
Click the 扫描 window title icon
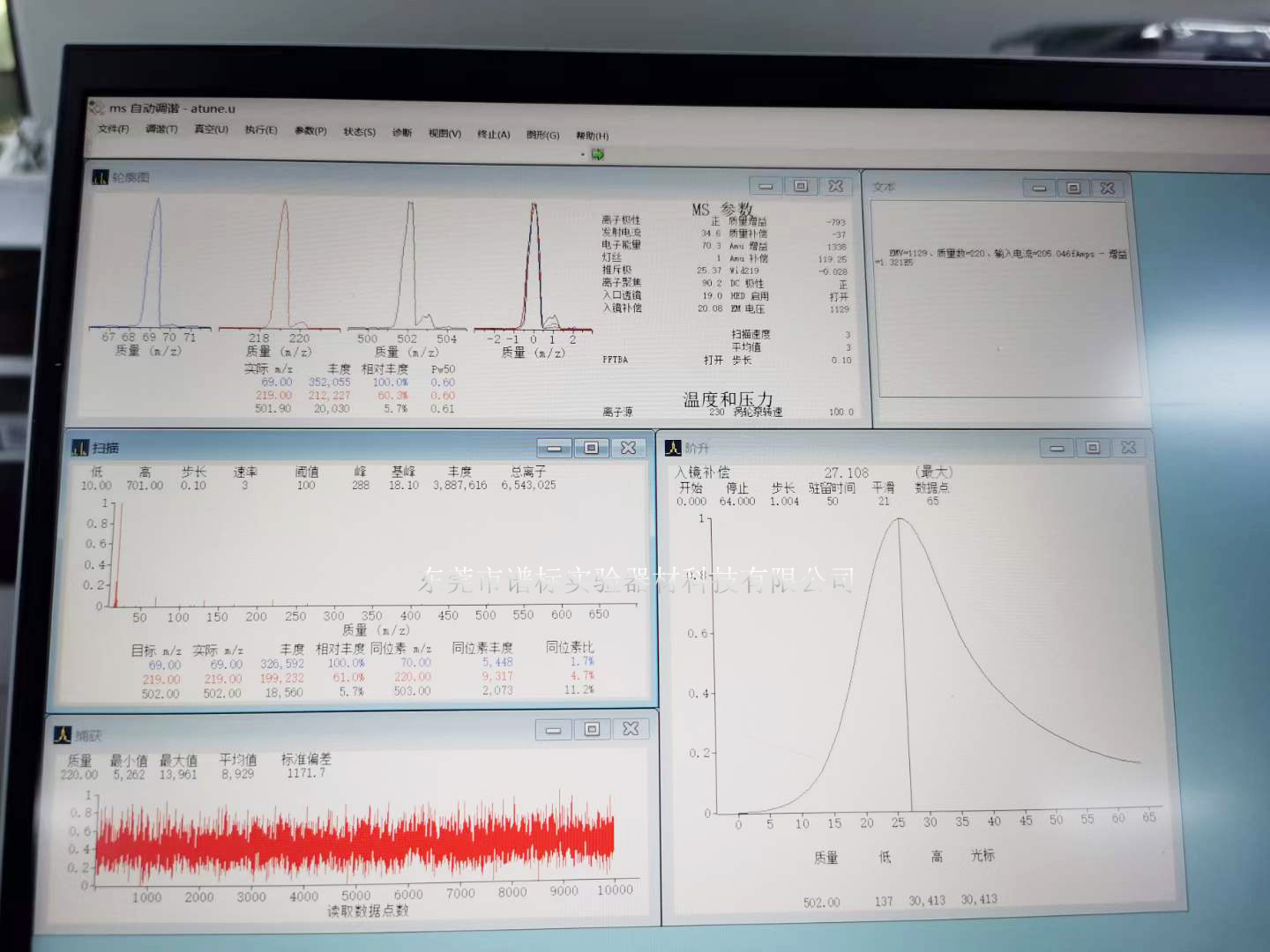80,449
